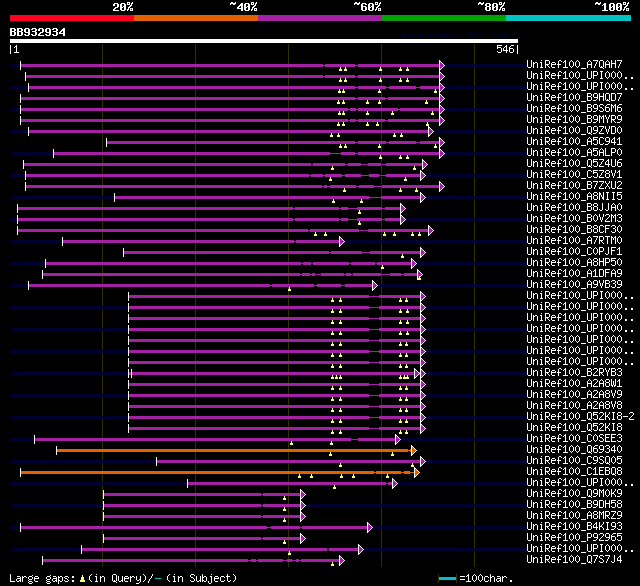Click the arrowhead ending the C0SEE3 alignment
This screenshot has width=640, height=586.
pos(398,440)
